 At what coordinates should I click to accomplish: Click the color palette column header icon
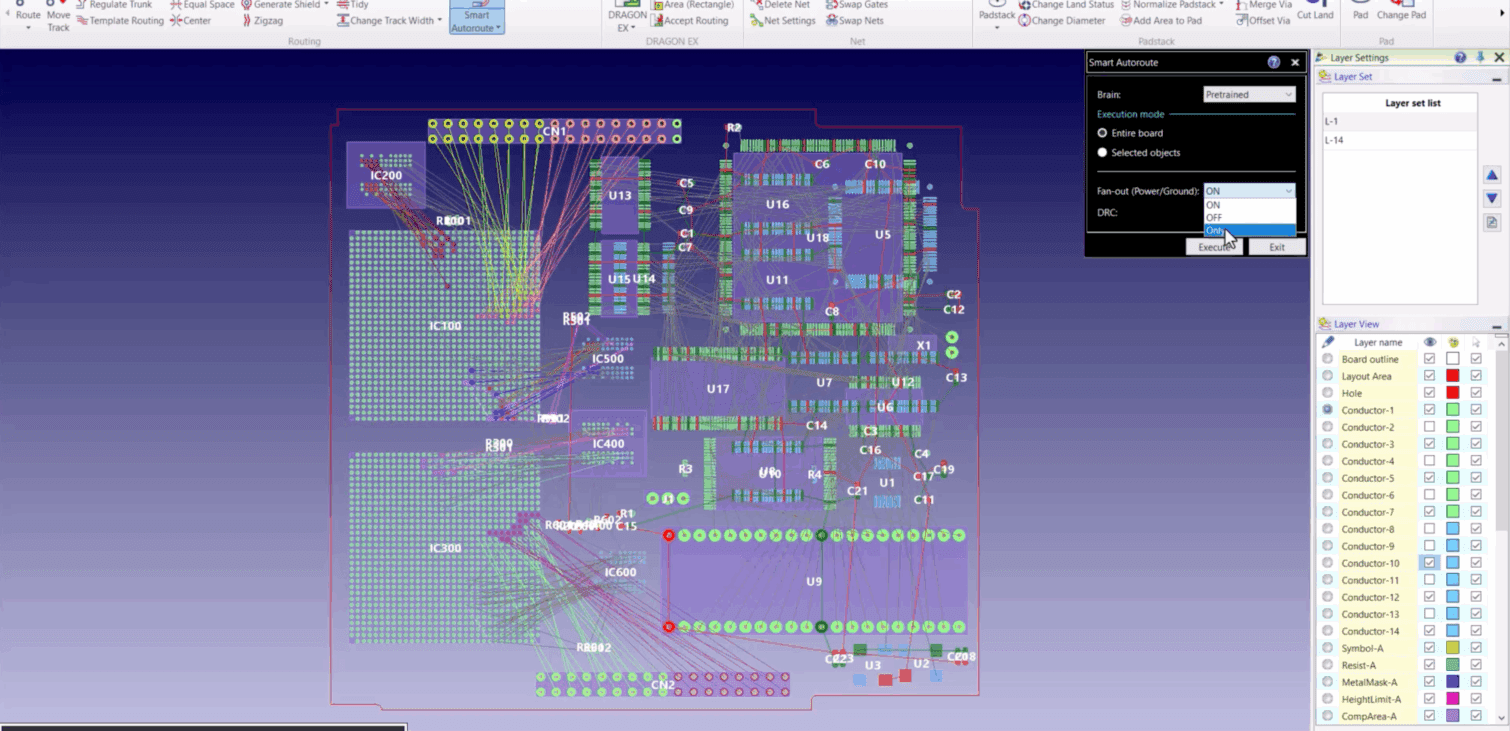tap(1453, 342)
